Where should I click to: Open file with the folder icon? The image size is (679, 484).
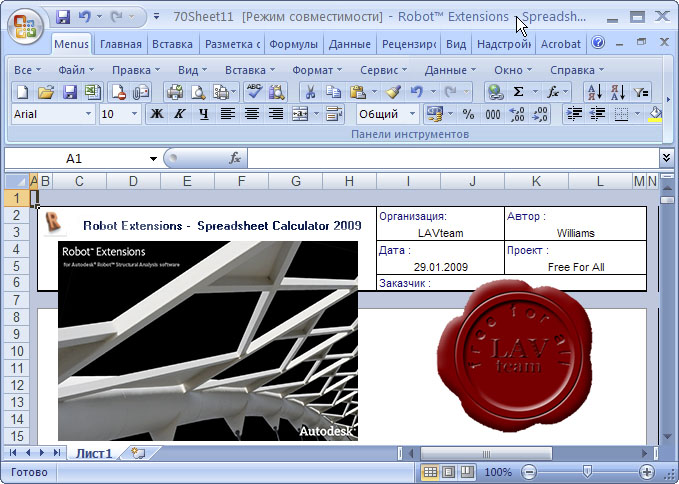pyautogui.click(x=45, y=92)
